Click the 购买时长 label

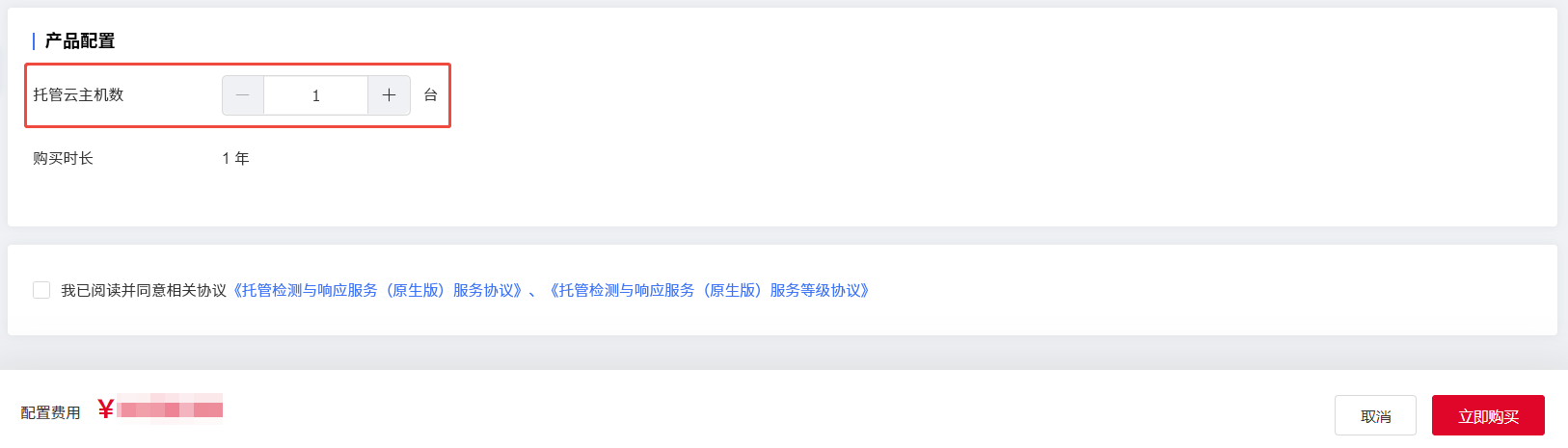point(63,158)
